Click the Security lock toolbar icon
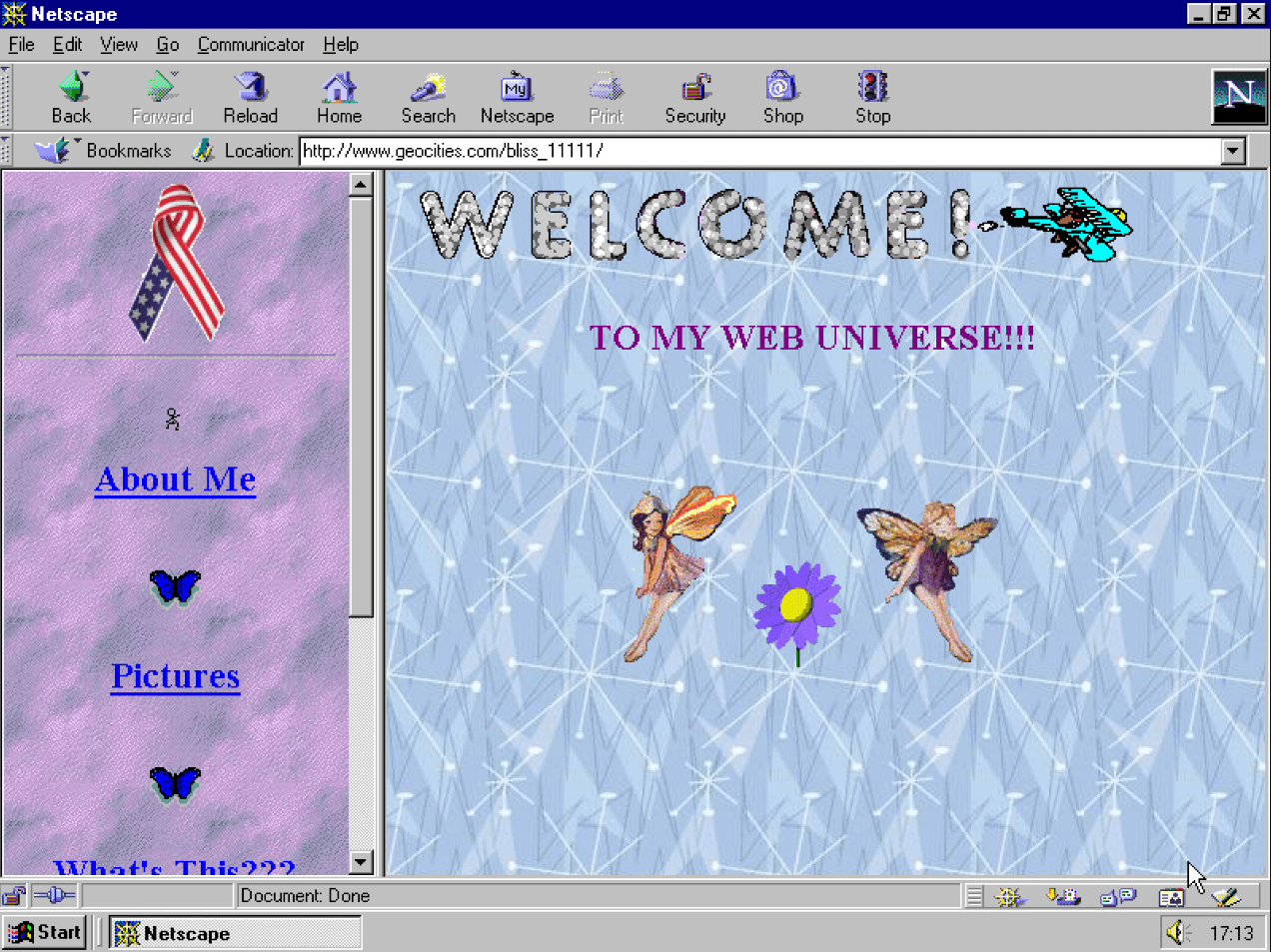 [x=695, y=98]
